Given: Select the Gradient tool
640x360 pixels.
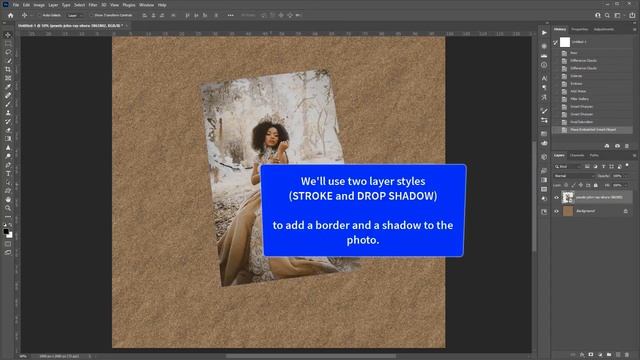Looking at the screenshot, I should [x=8, y=139].
